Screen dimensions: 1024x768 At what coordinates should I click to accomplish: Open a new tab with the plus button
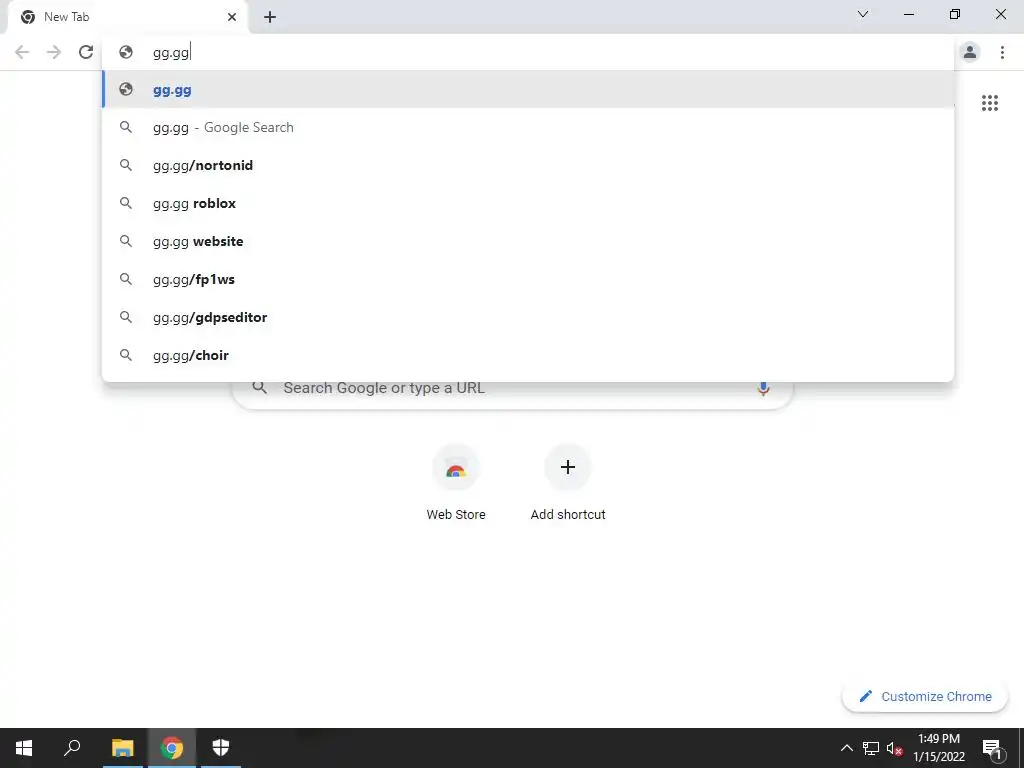[270, 18]
